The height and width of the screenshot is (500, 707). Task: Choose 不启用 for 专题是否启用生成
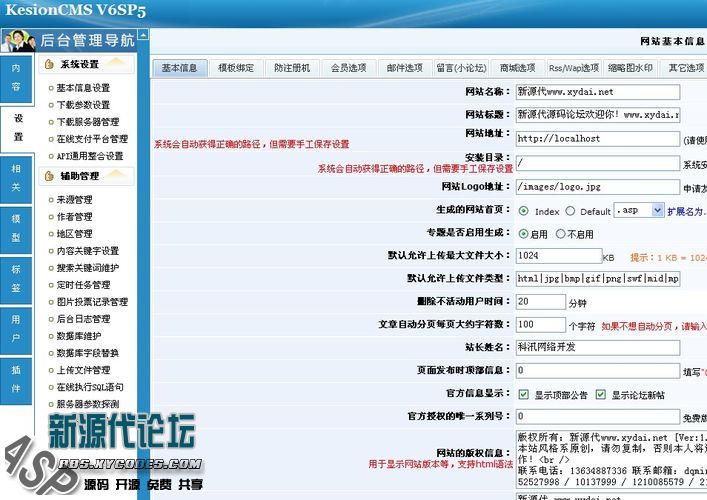pyautogui.click(x=560, y=234)
